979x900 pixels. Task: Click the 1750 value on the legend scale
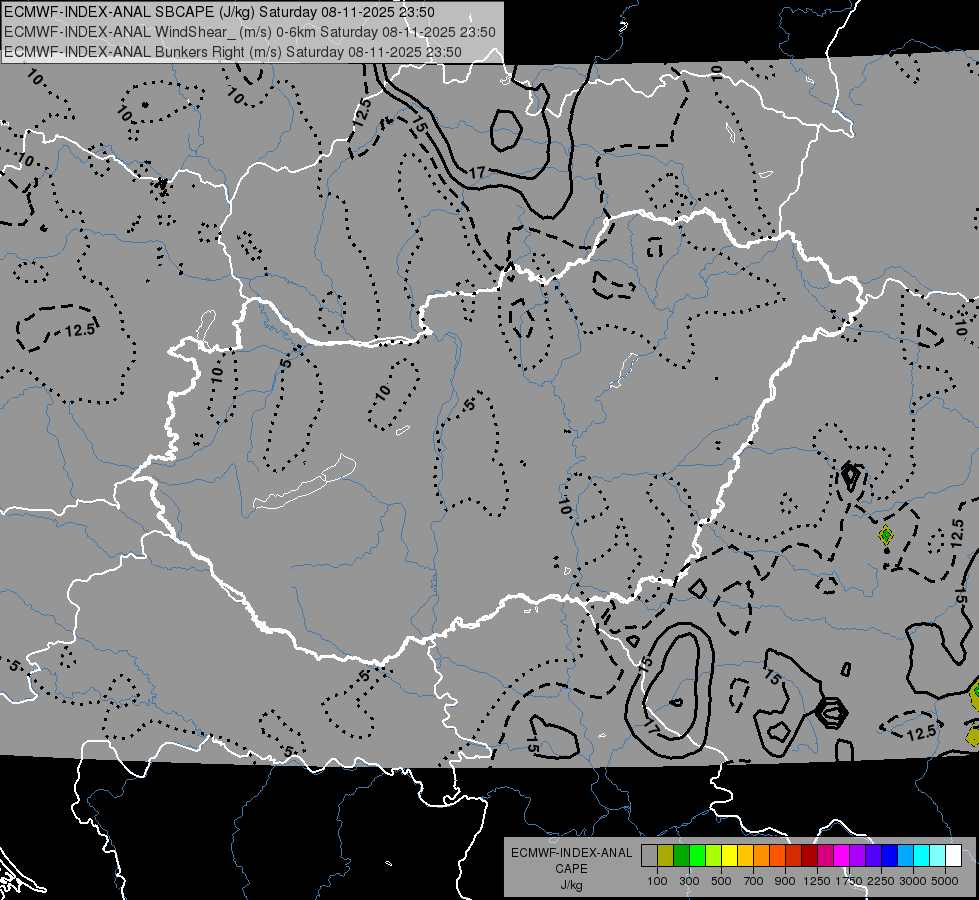pos(849,881)
